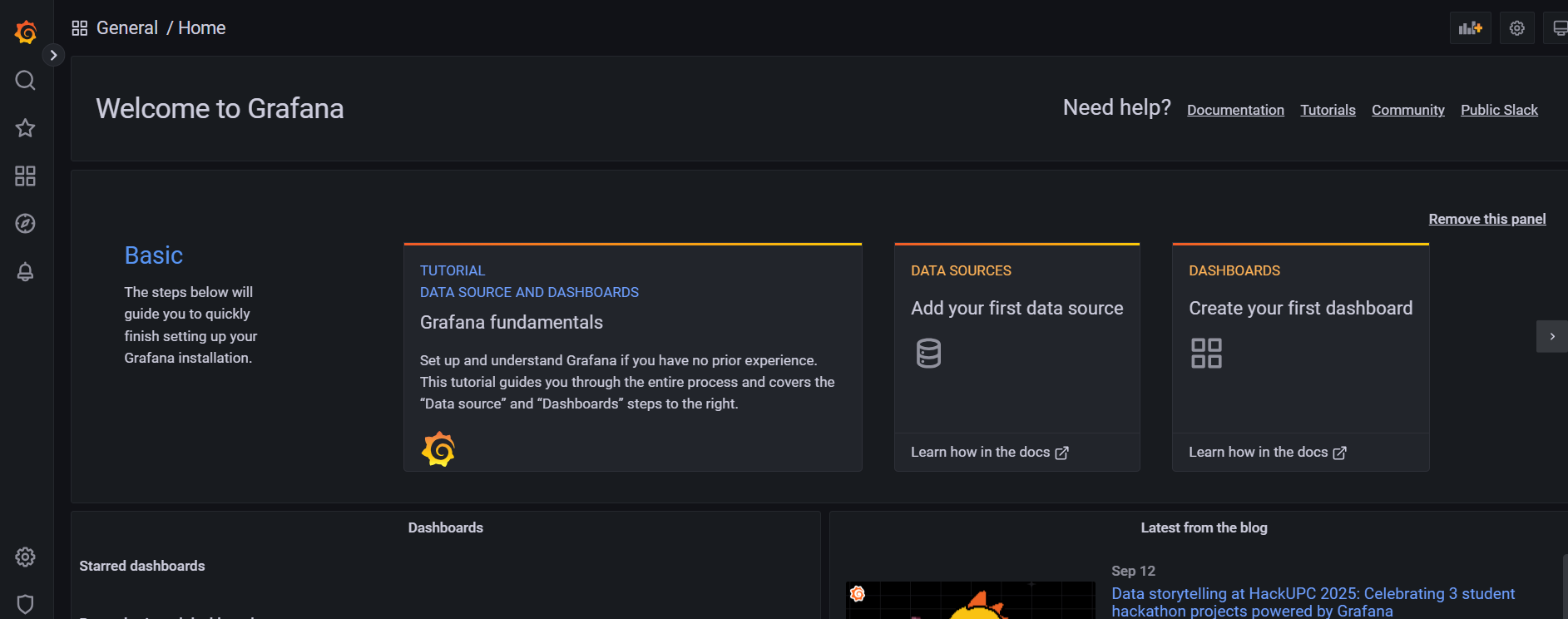Click Remove this panel
This screenshot has width=1568, height=619.
click(1487, 219)
